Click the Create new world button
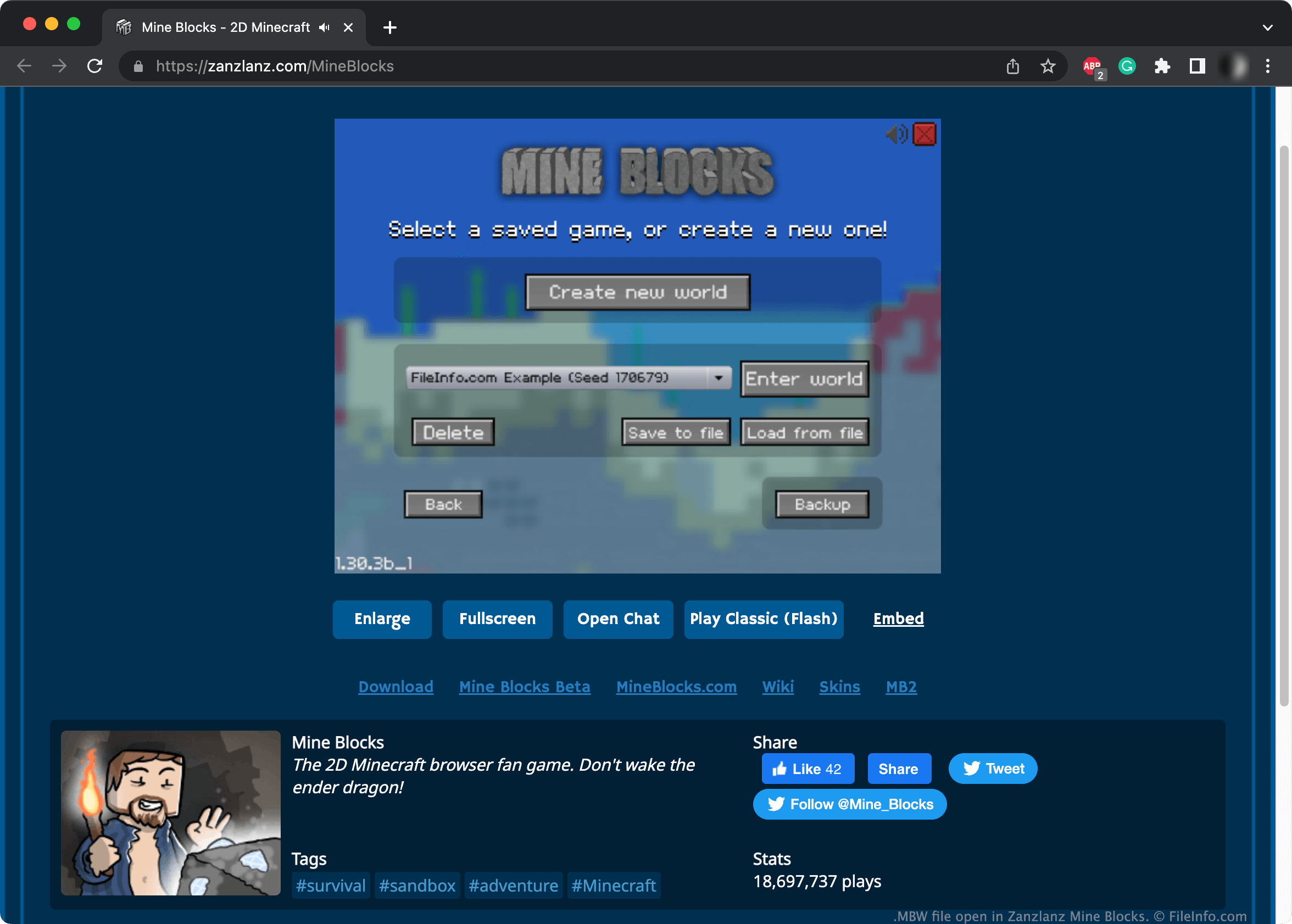Image resolution: width=1292 pixels, height=924 pixels. click(637, 292)
